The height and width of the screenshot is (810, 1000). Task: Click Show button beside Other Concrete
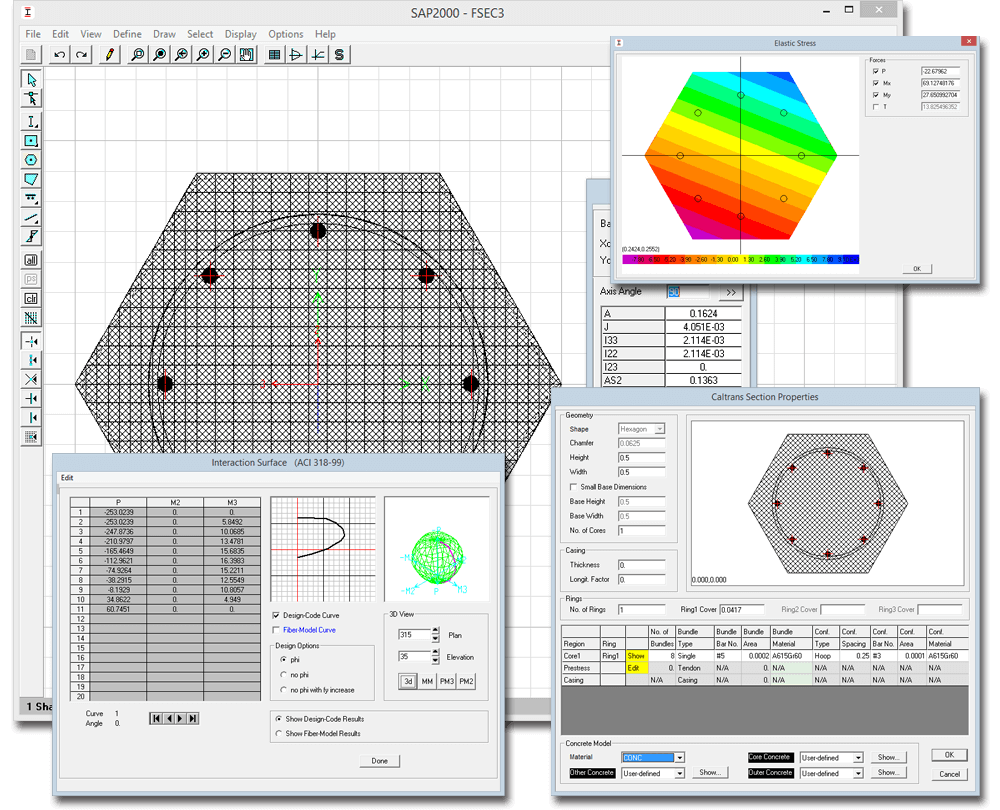click(710, 773)
